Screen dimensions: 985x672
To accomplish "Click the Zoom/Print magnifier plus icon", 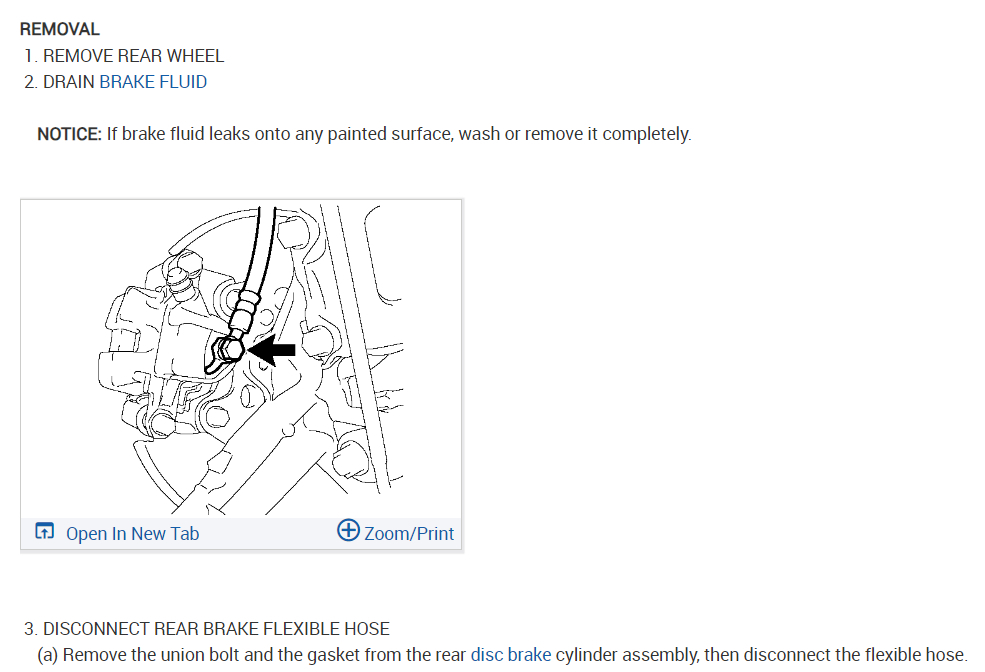I will [348, 530].
